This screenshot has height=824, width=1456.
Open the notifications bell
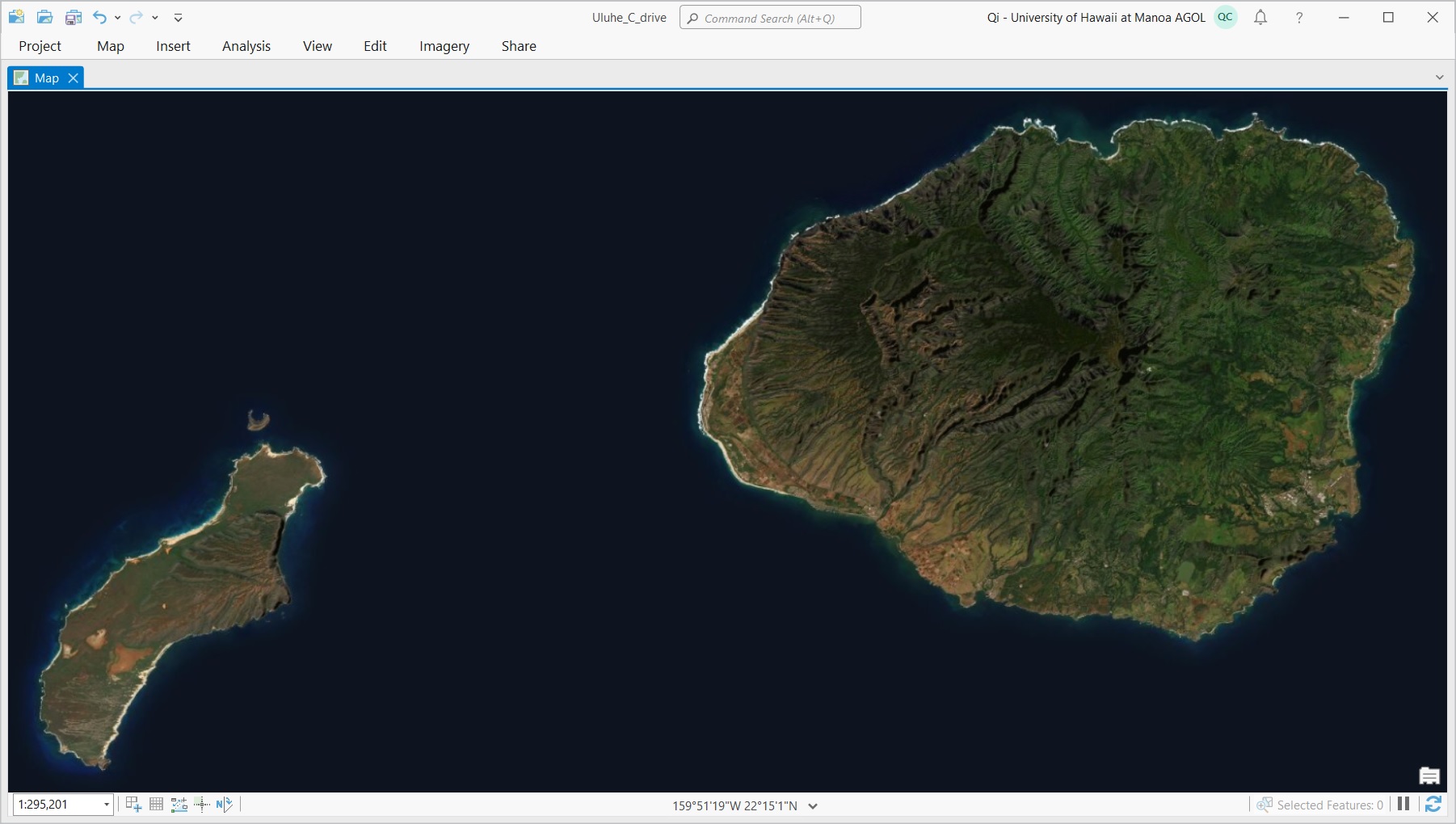[1260, 17]
